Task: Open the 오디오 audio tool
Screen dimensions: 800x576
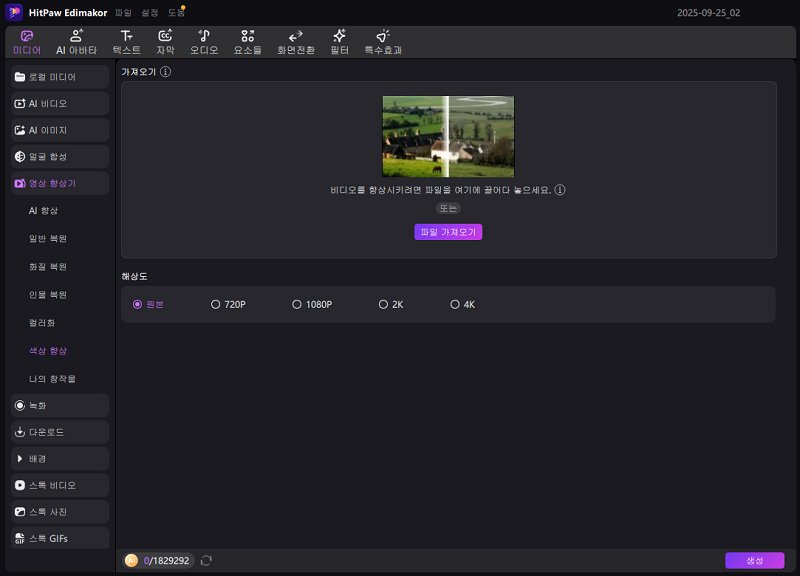Action: 204,41
